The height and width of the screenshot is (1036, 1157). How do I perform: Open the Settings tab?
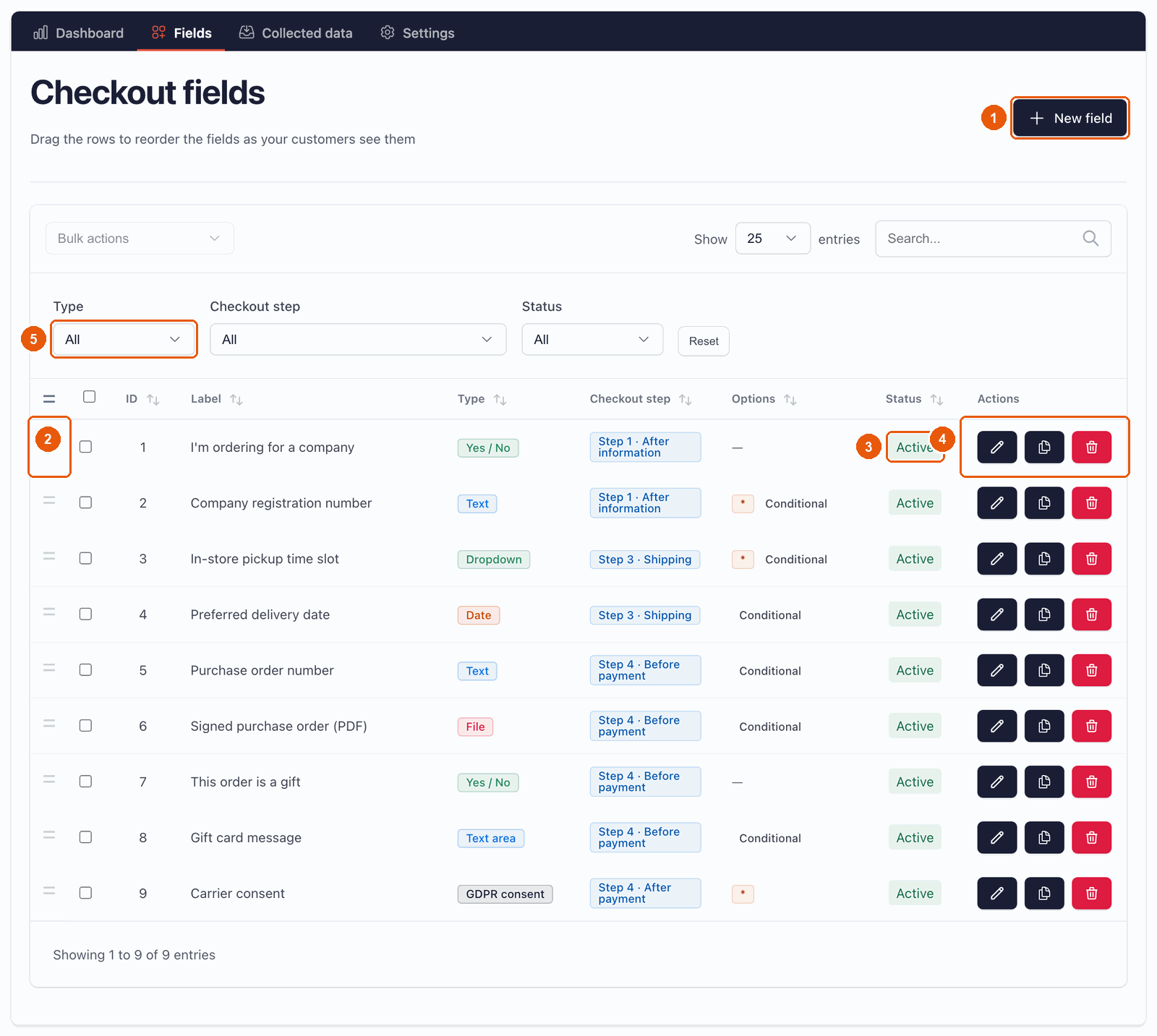[x=417, y=33]
